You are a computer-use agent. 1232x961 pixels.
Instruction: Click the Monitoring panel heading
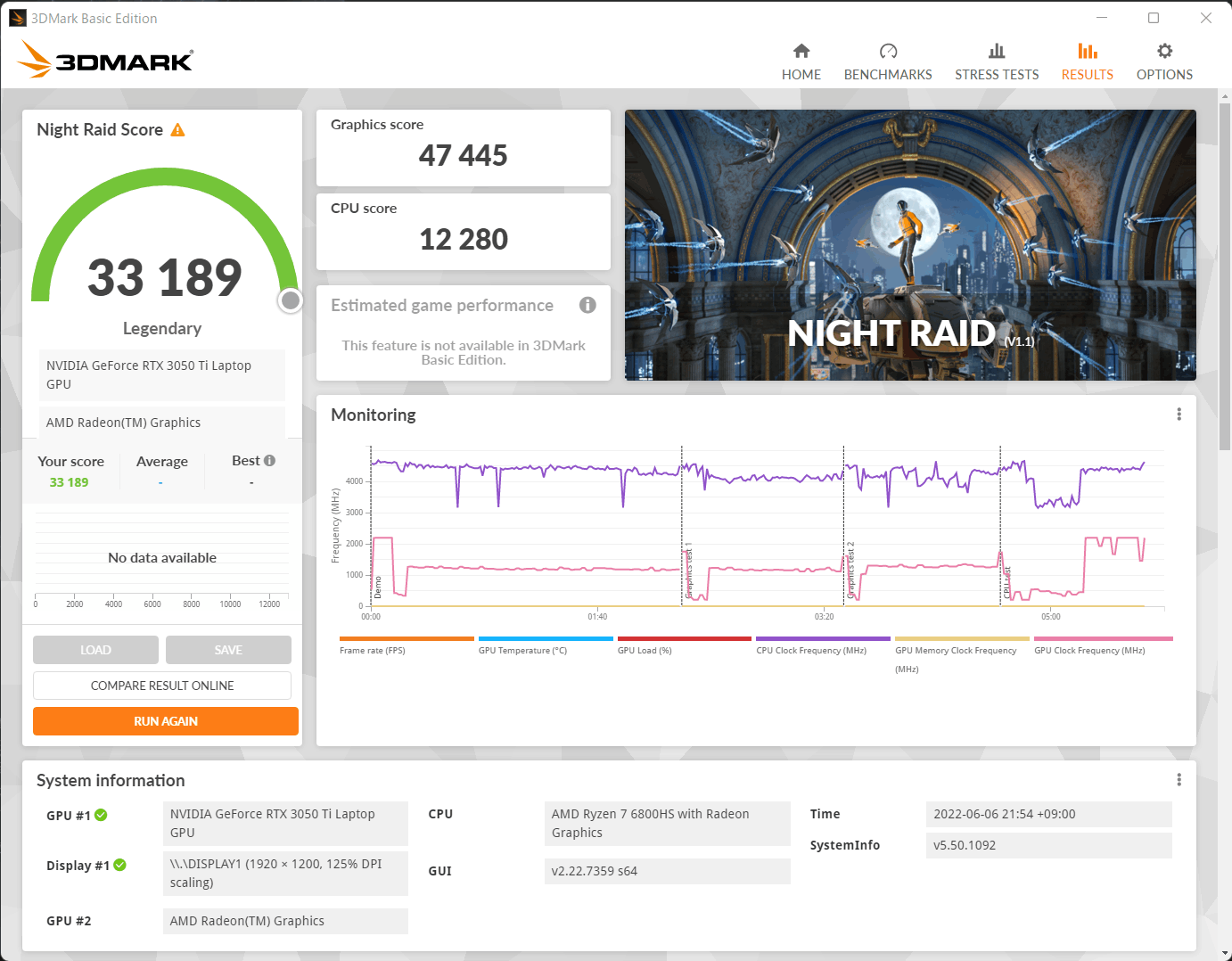pyautogui.click(x=374, y=415)
